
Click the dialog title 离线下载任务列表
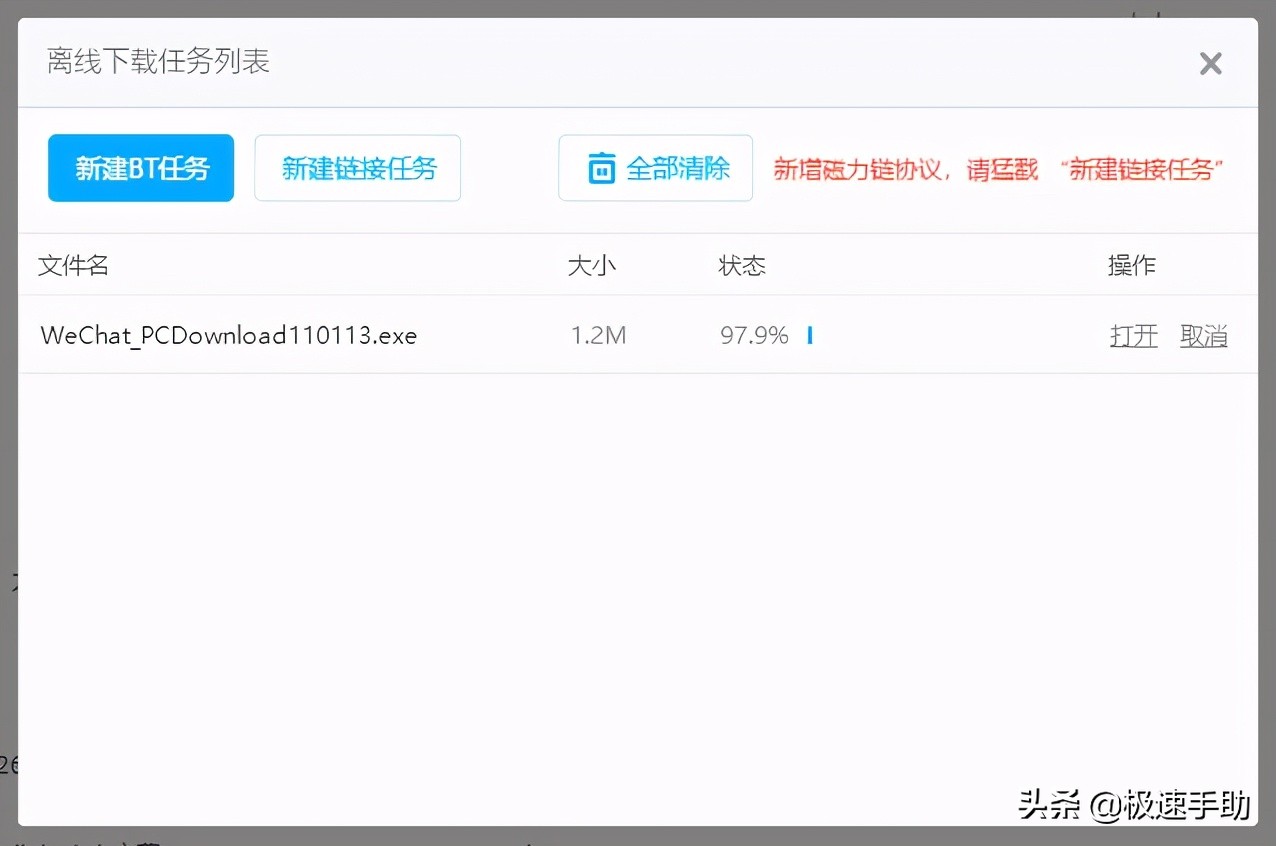157,62
